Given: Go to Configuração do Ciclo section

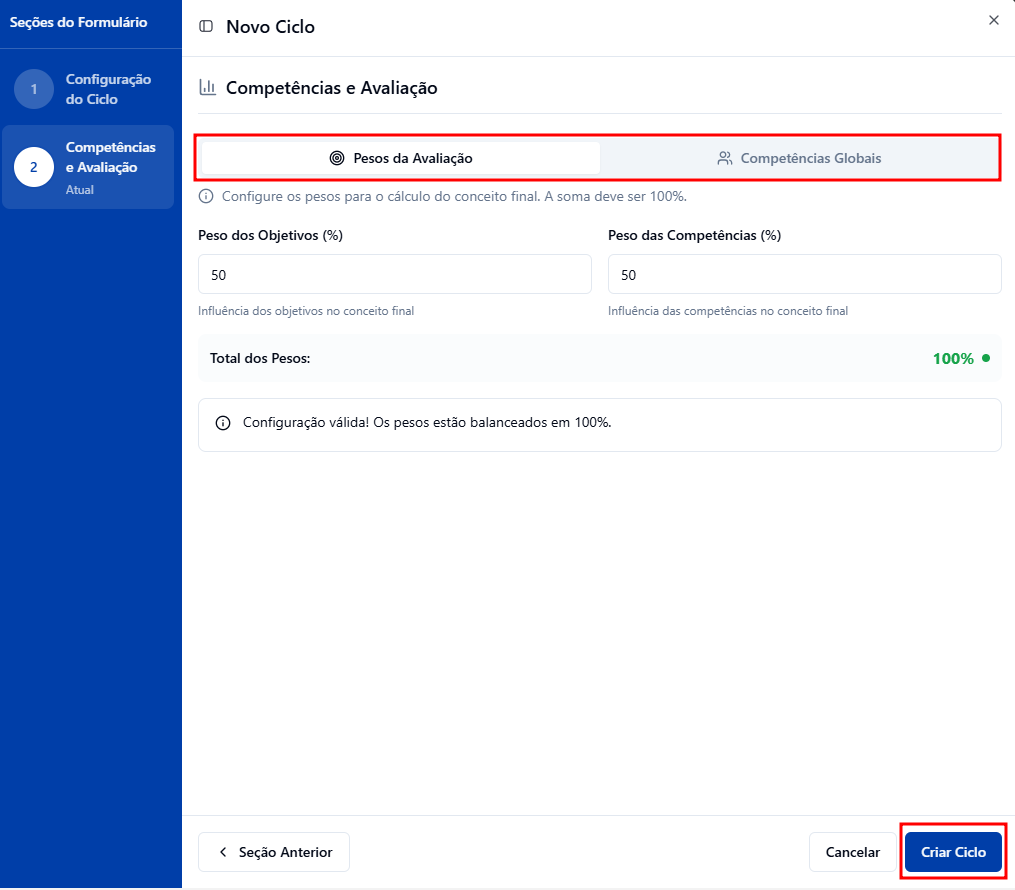Looking at the screenshot, I should point(107,89).
